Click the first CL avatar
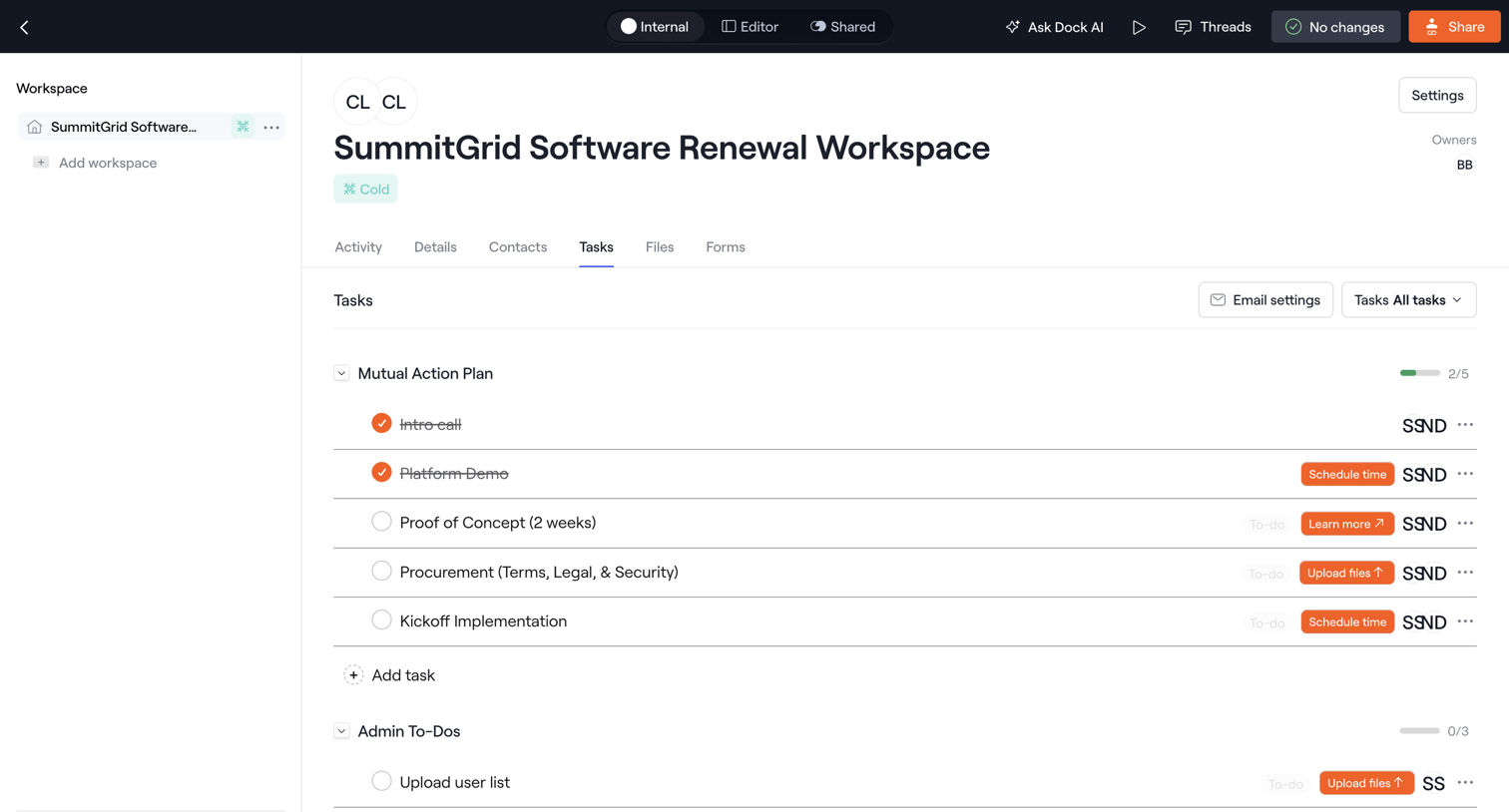Image resolution: width=1509 pixels, height=812 pixels. click(357, 102)
